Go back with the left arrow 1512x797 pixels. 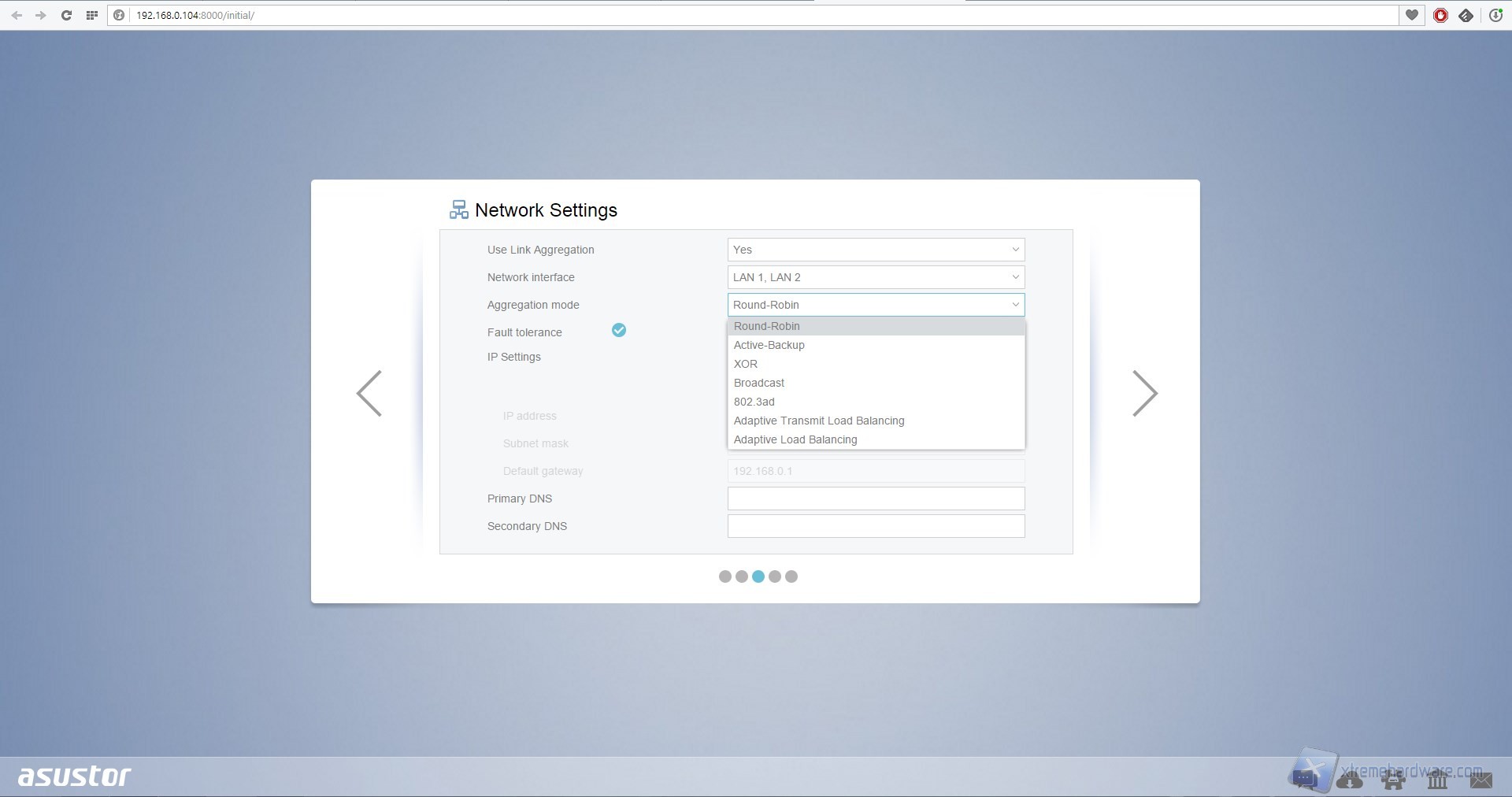click(x=369, y=393)
